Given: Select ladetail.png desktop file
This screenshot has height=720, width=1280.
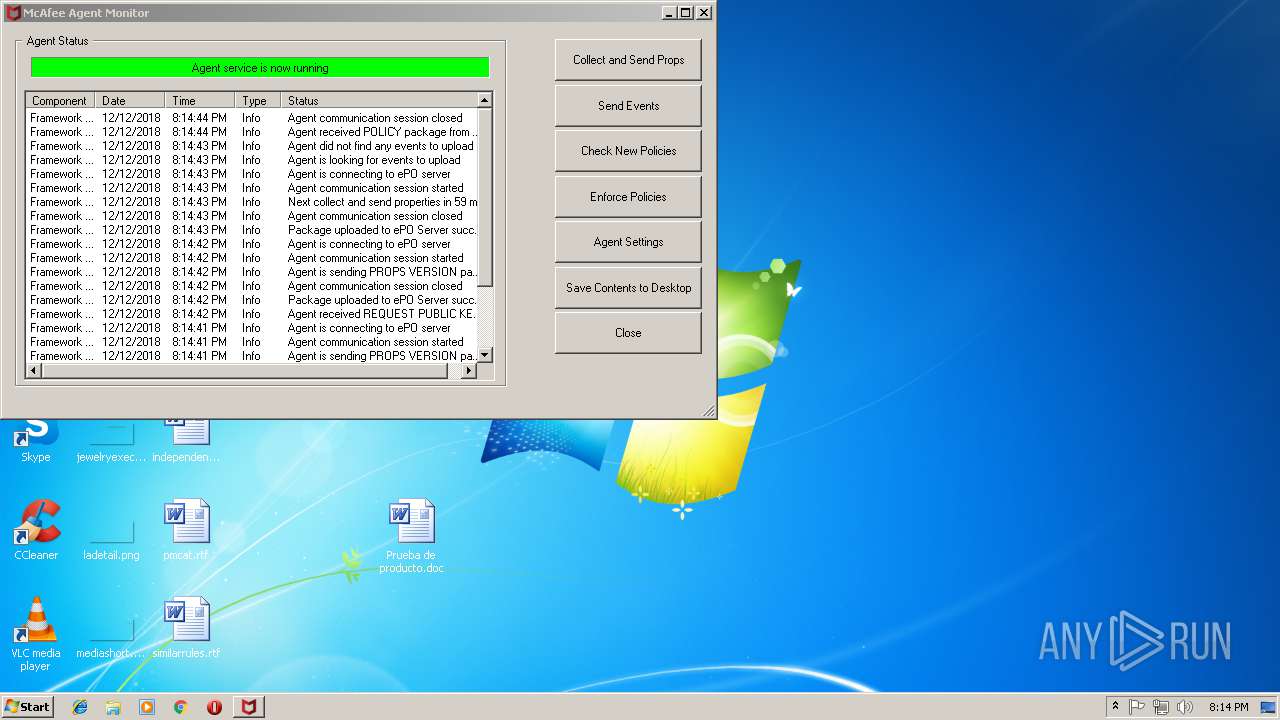Looking at the screenshot, I should pos(111,530).
